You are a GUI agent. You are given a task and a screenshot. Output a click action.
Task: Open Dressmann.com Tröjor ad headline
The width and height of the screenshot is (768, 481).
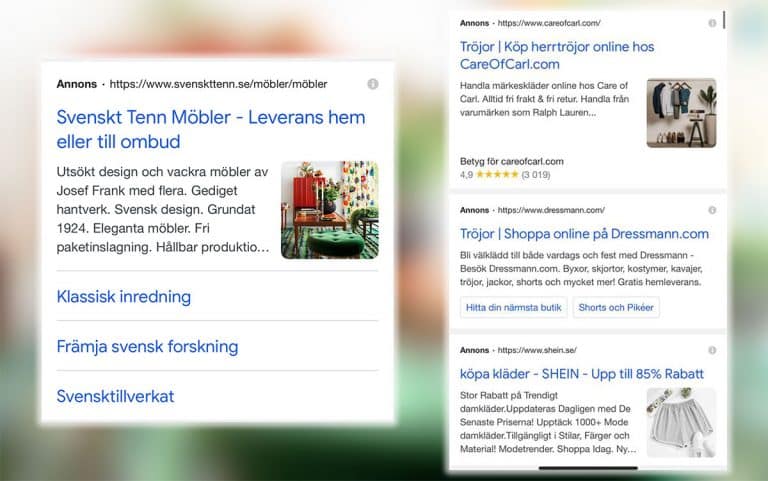(584, 234)
